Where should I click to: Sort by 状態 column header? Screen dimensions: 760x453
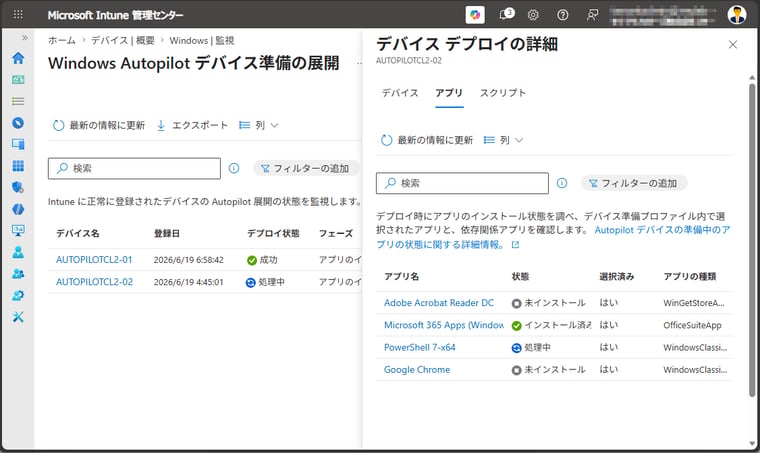pyautogui.click(x=521, y=277)
